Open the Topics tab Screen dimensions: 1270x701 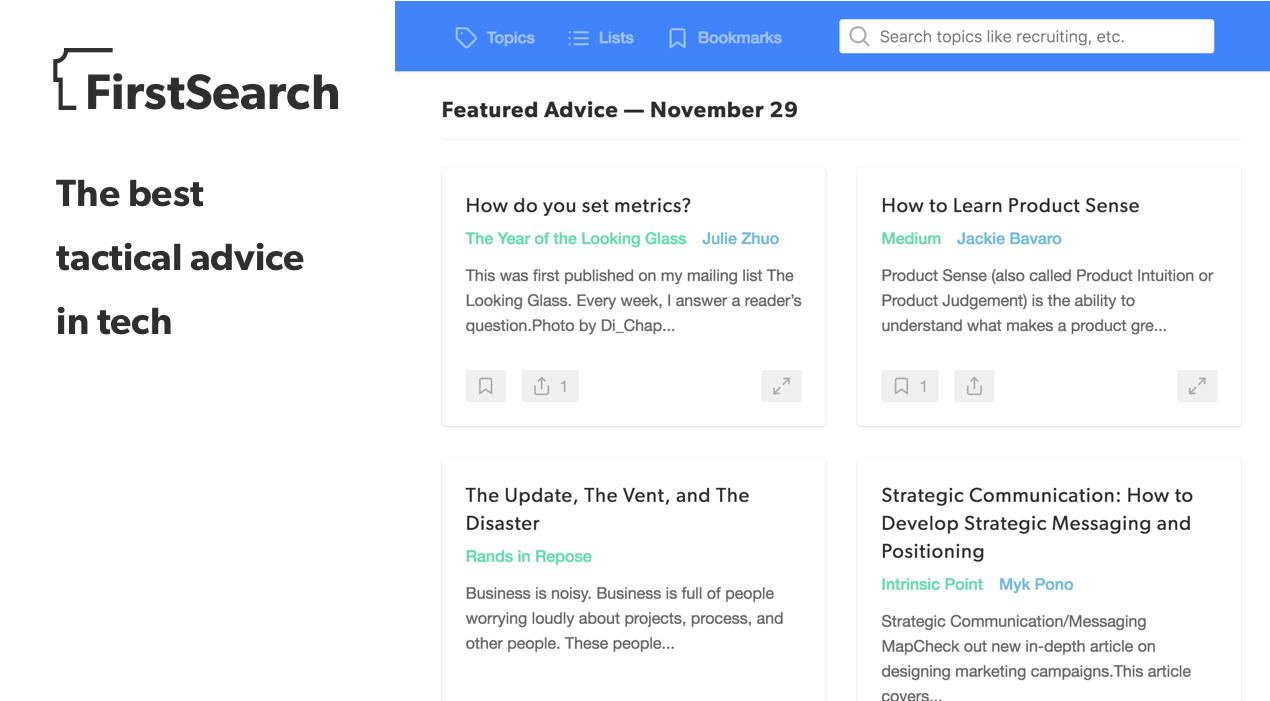495,38
